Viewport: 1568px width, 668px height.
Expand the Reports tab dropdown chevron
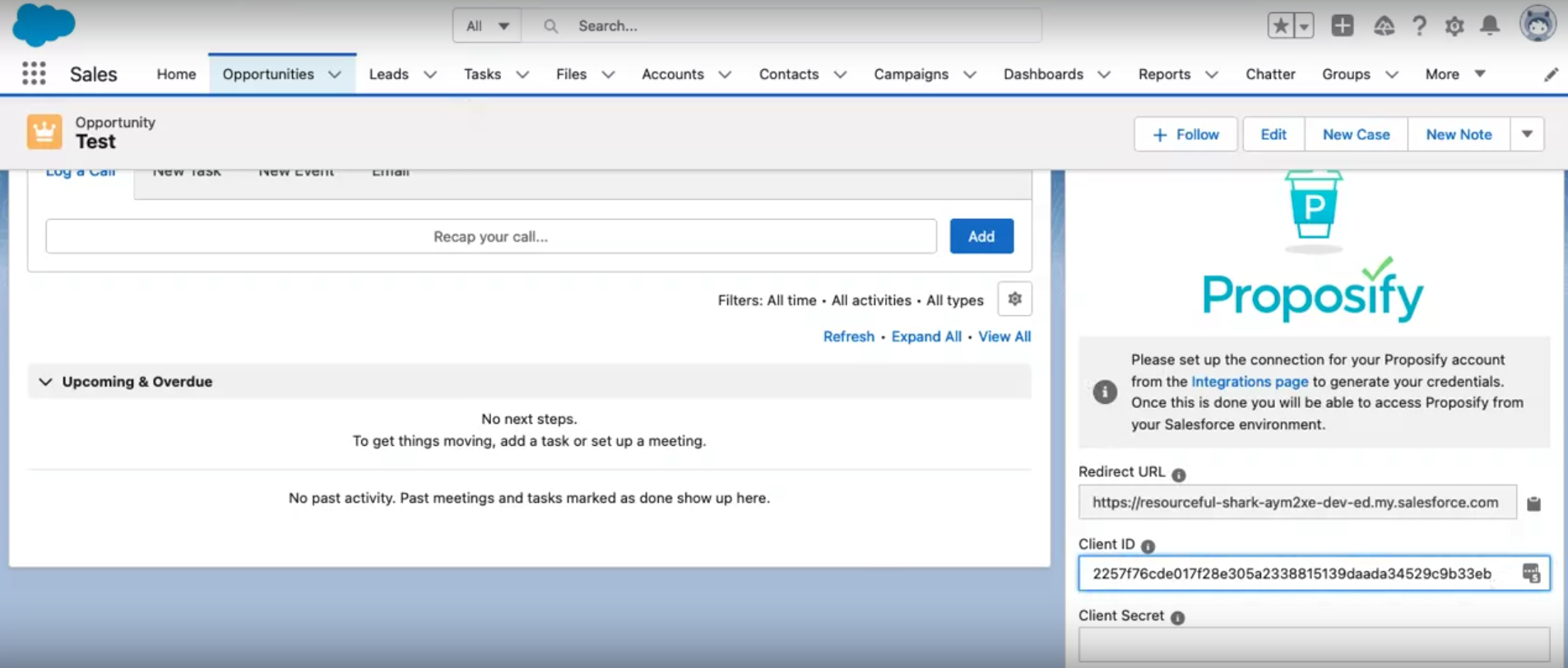point(1212,74)
